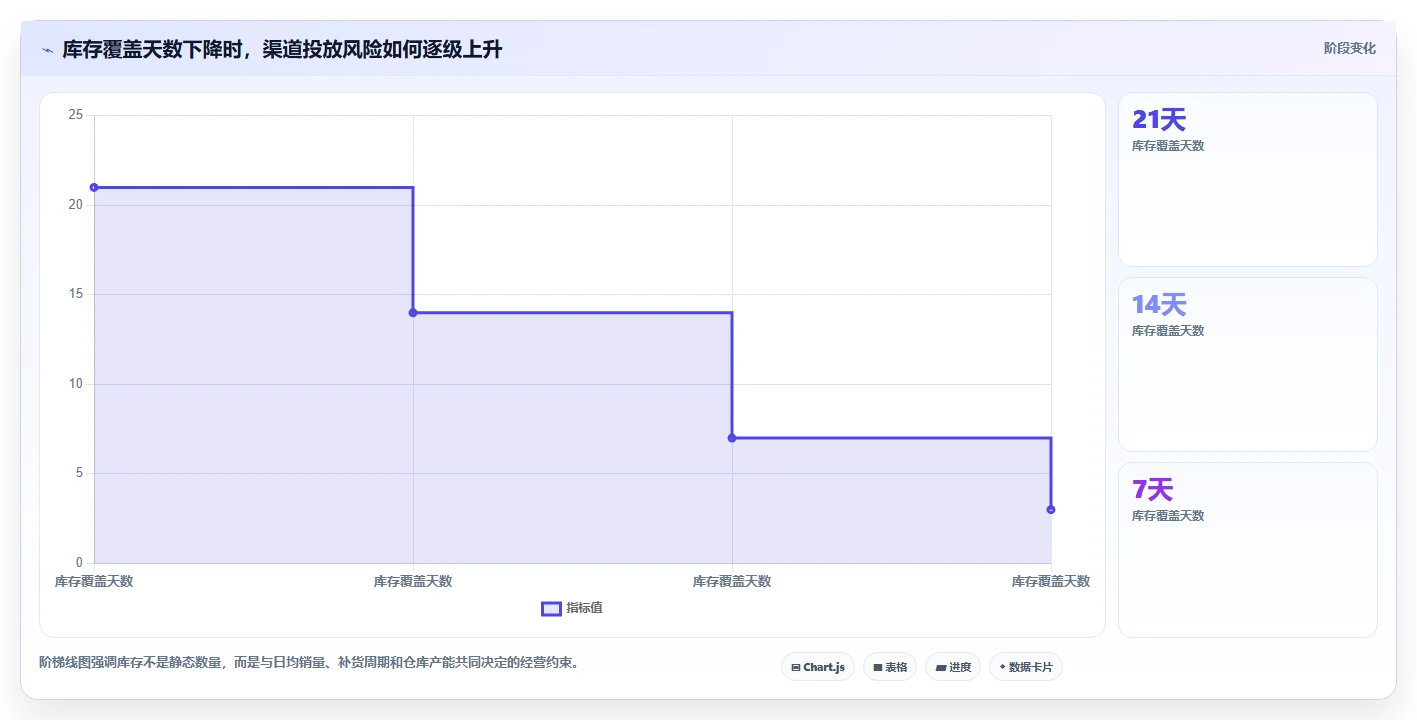
Task: Open the Chart.js chip
Action: pyautogui.click(x=818, y=667)
